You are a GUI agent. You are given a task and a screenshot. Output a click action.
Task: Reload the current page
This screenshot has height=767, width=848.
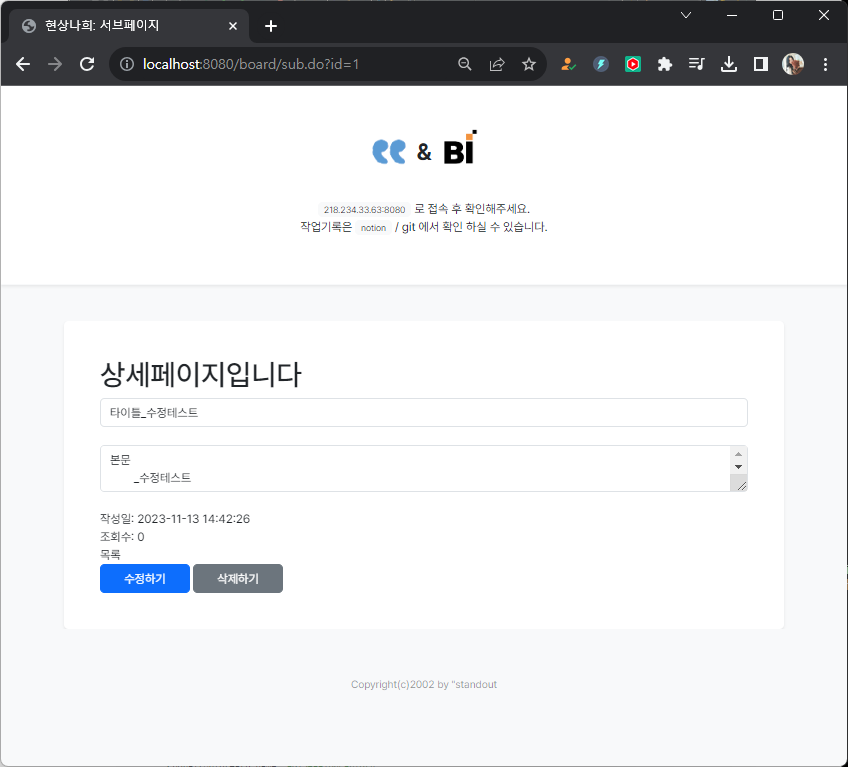tap(87, 64)
